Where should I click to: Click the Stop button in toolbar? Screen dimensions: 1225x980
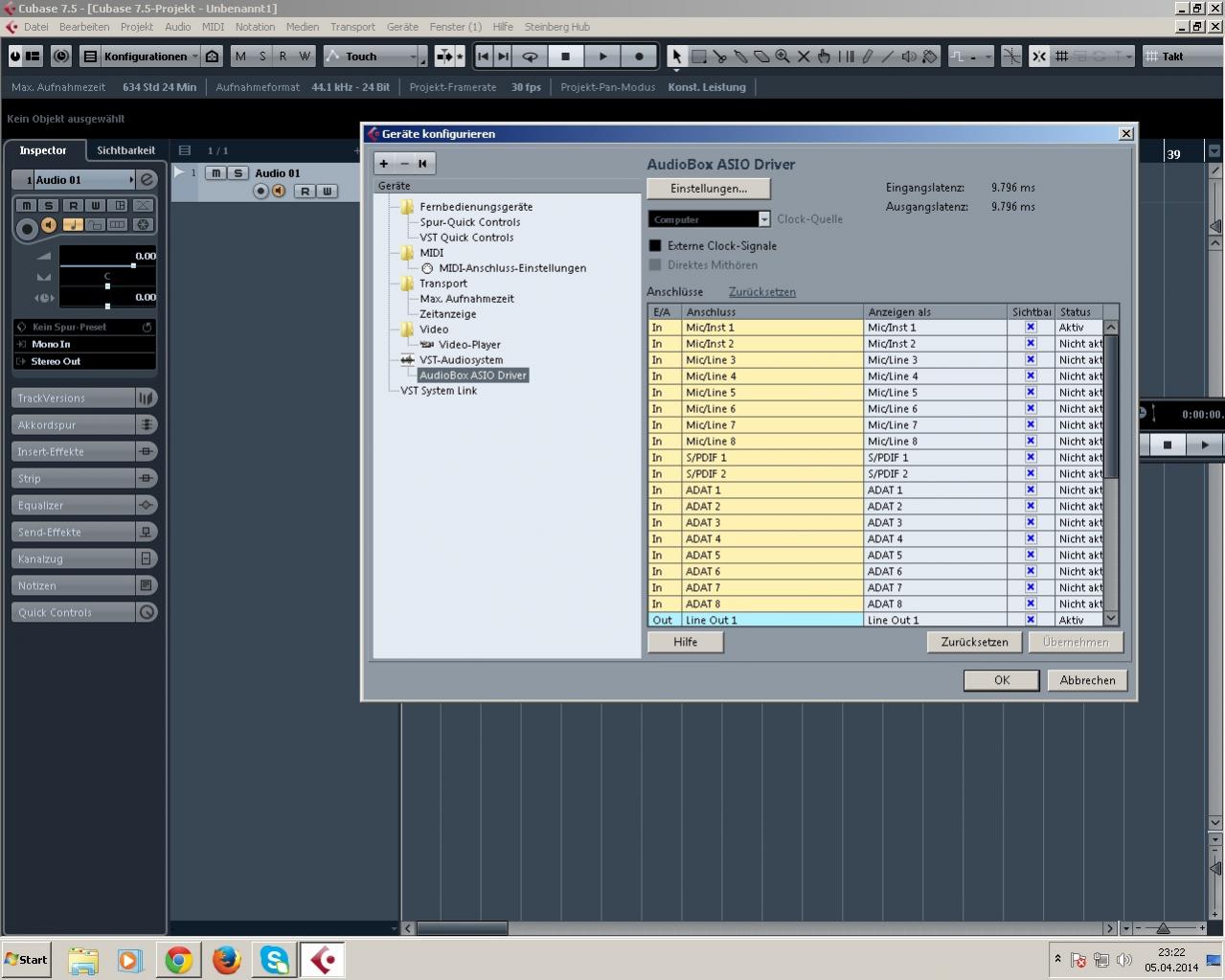coord(565,57)
